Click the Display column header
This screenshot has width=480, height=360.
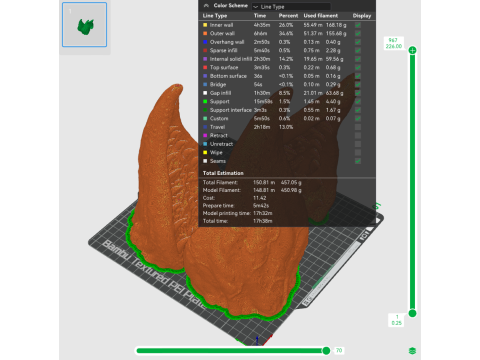pos(362,16)
